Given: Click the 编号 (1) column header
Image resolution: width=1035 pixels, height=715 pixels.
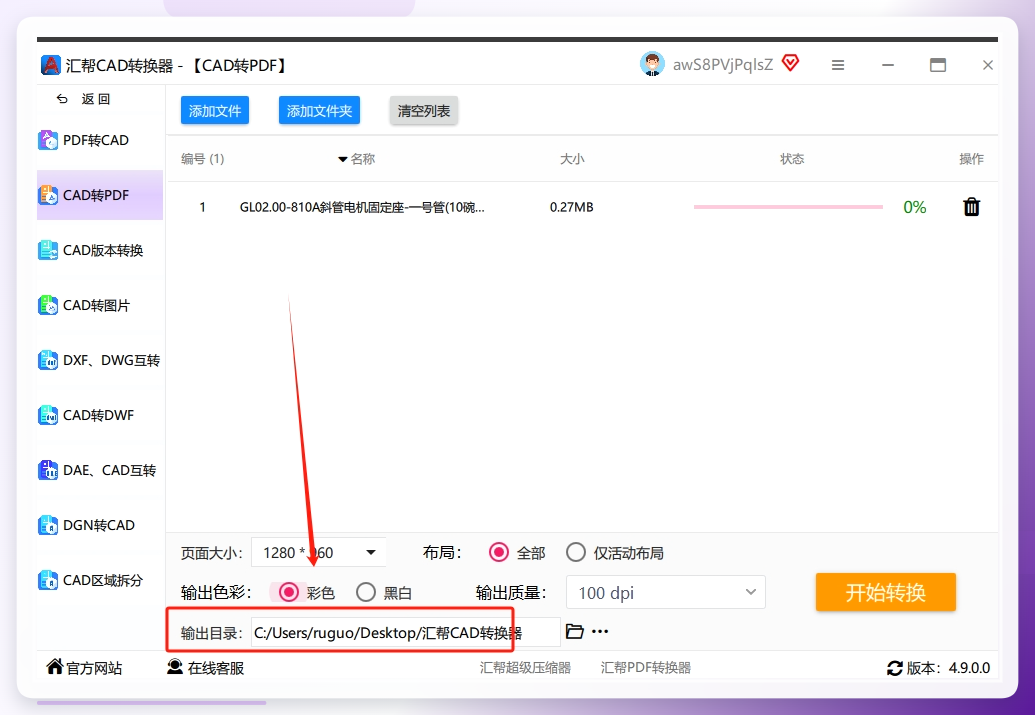Looking at the screenshot, I should [203, 159].
